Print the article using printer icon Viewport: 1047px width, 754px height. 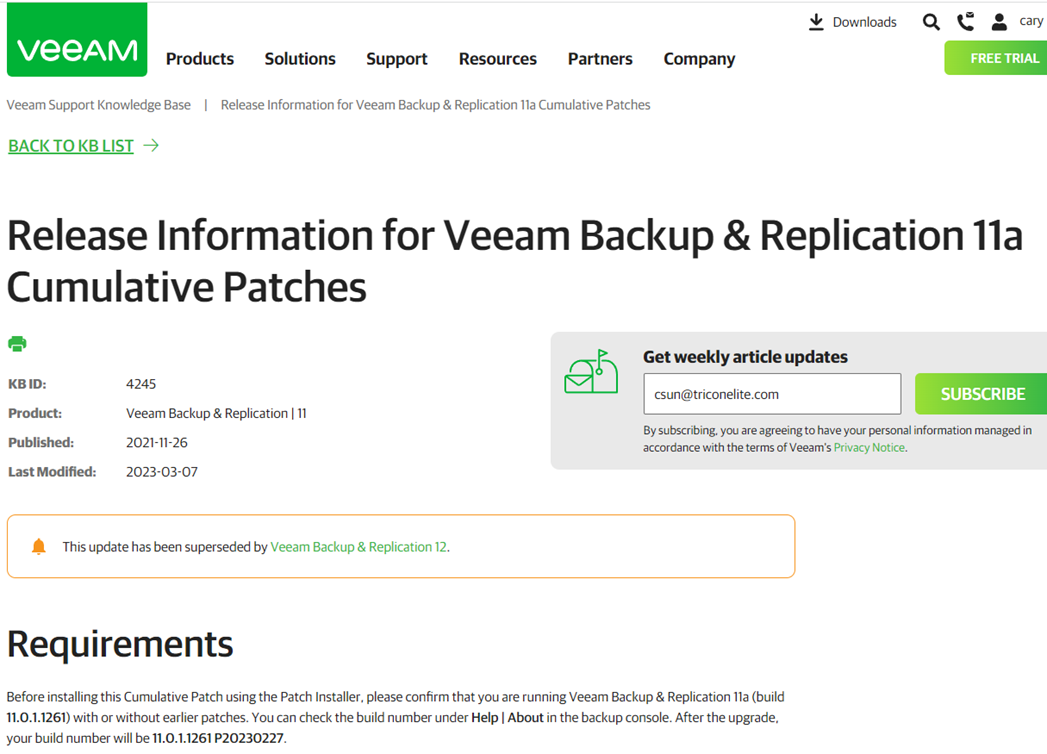[17, 344]
